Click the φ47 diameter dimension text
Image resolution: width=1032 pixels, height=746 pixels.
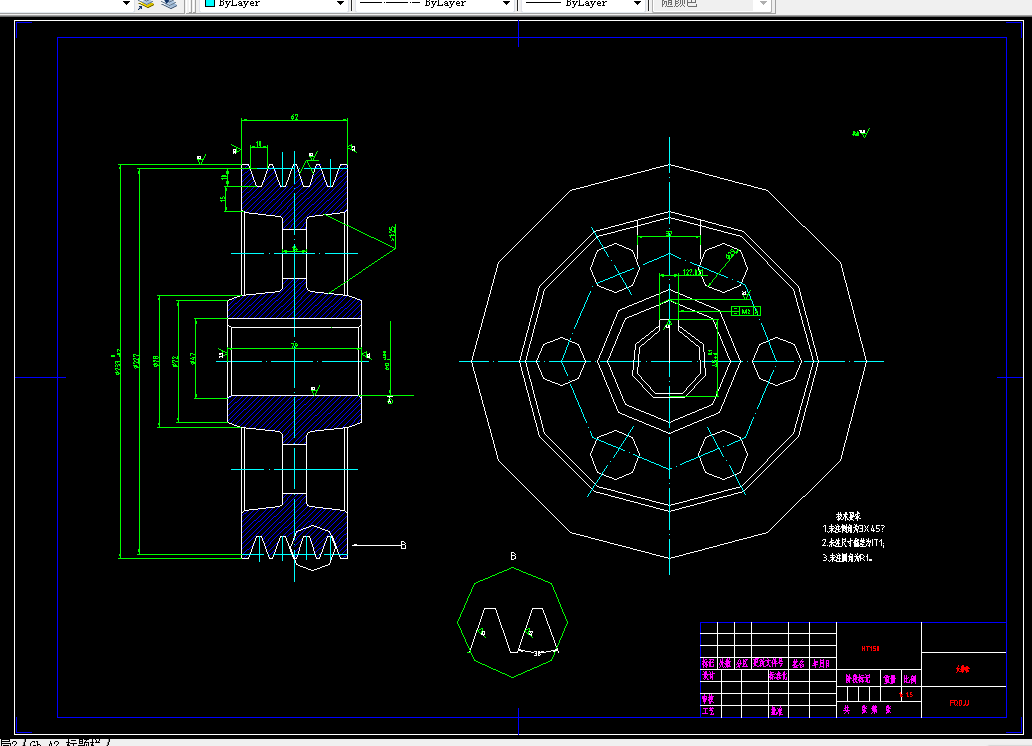(193, 358)
